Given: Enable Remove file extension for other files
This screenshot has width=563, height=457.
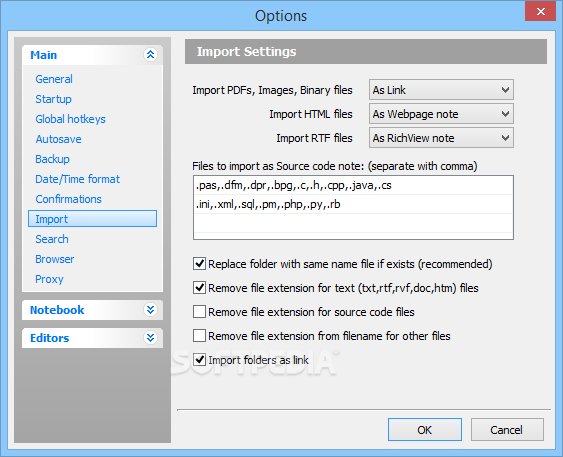Looking at the screenshot, I should (x=199, y=336).
